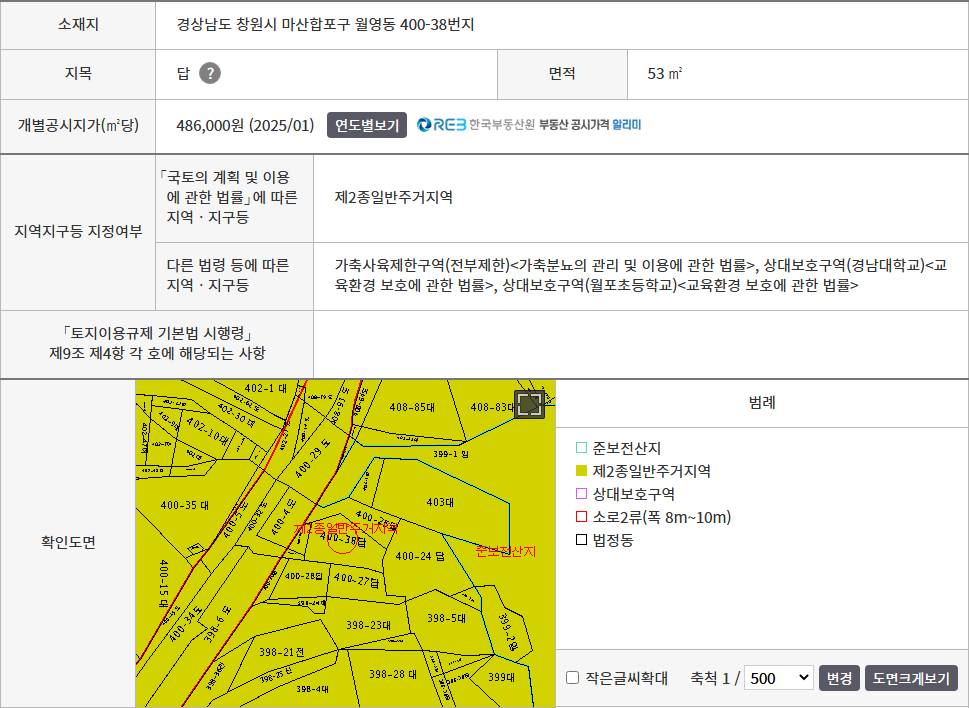Click parcel 400-24 답 on the map

coord(420,556)
